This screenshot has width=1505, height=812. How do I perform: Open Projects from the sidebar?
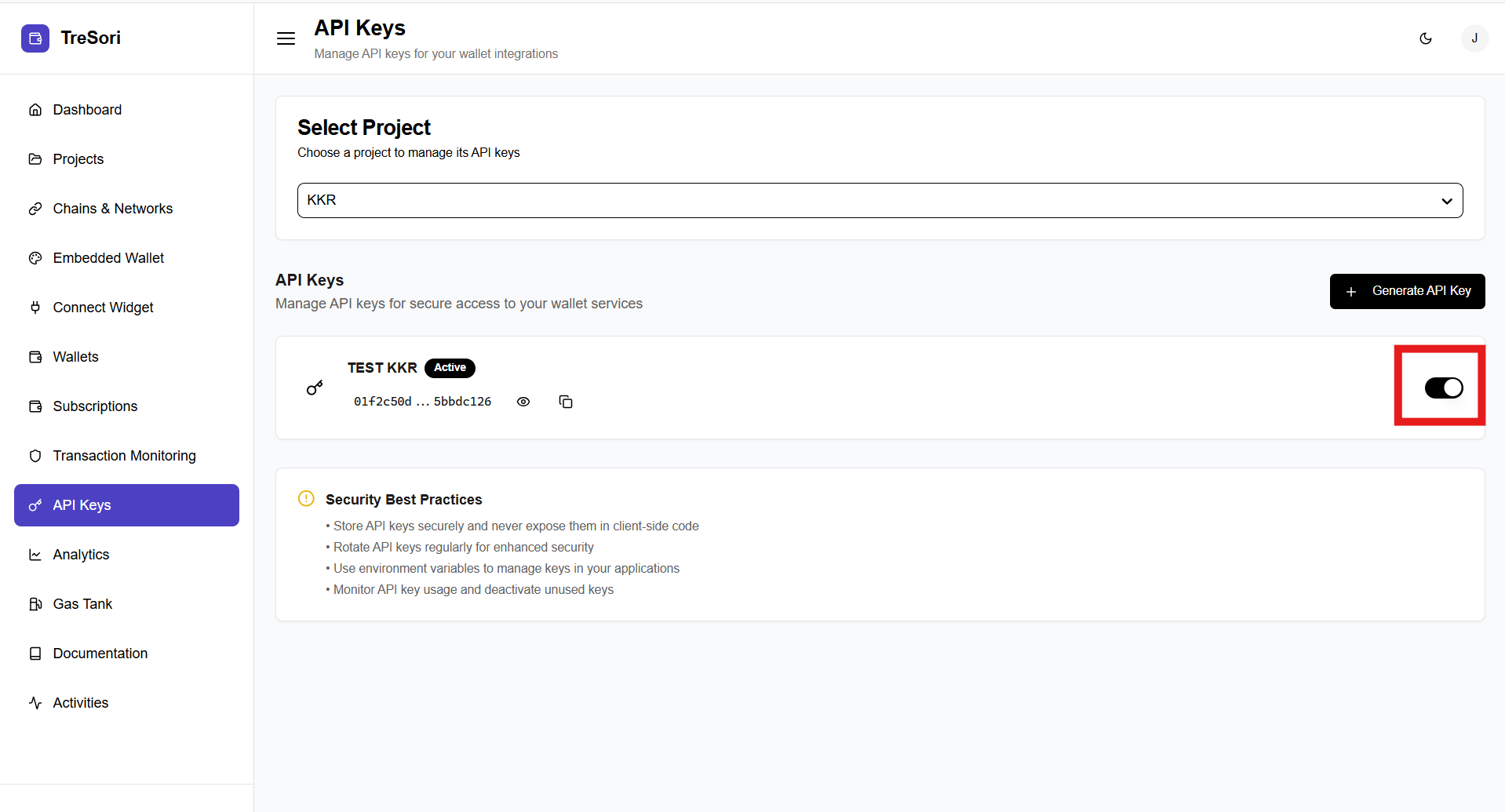[78, 159]
